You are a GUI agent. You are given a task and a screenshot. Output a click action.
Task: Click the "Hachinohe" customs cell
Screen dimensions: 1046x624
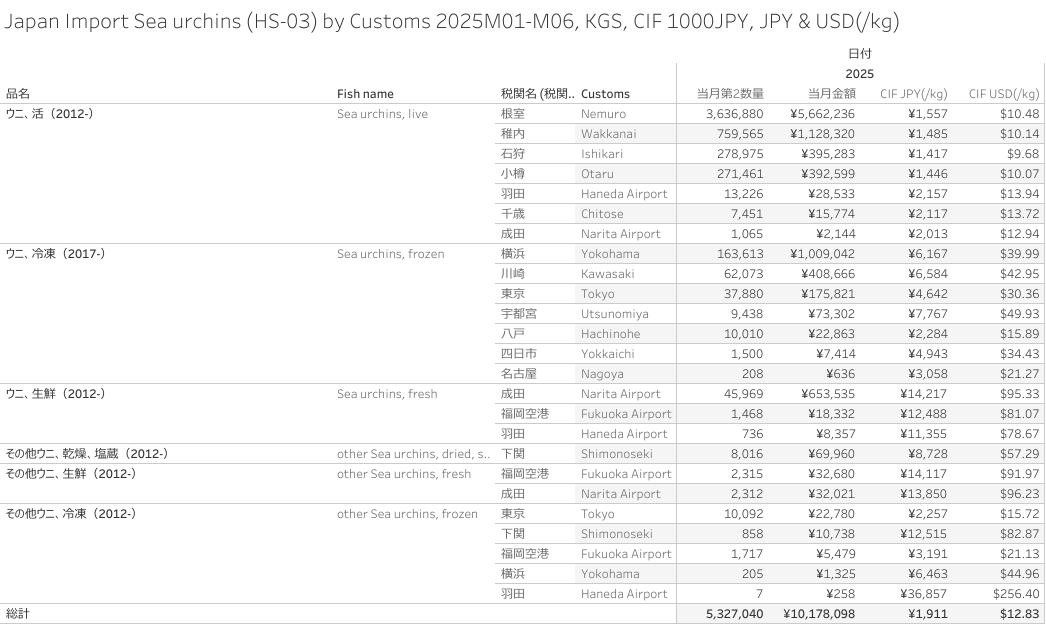pos(610,334)
